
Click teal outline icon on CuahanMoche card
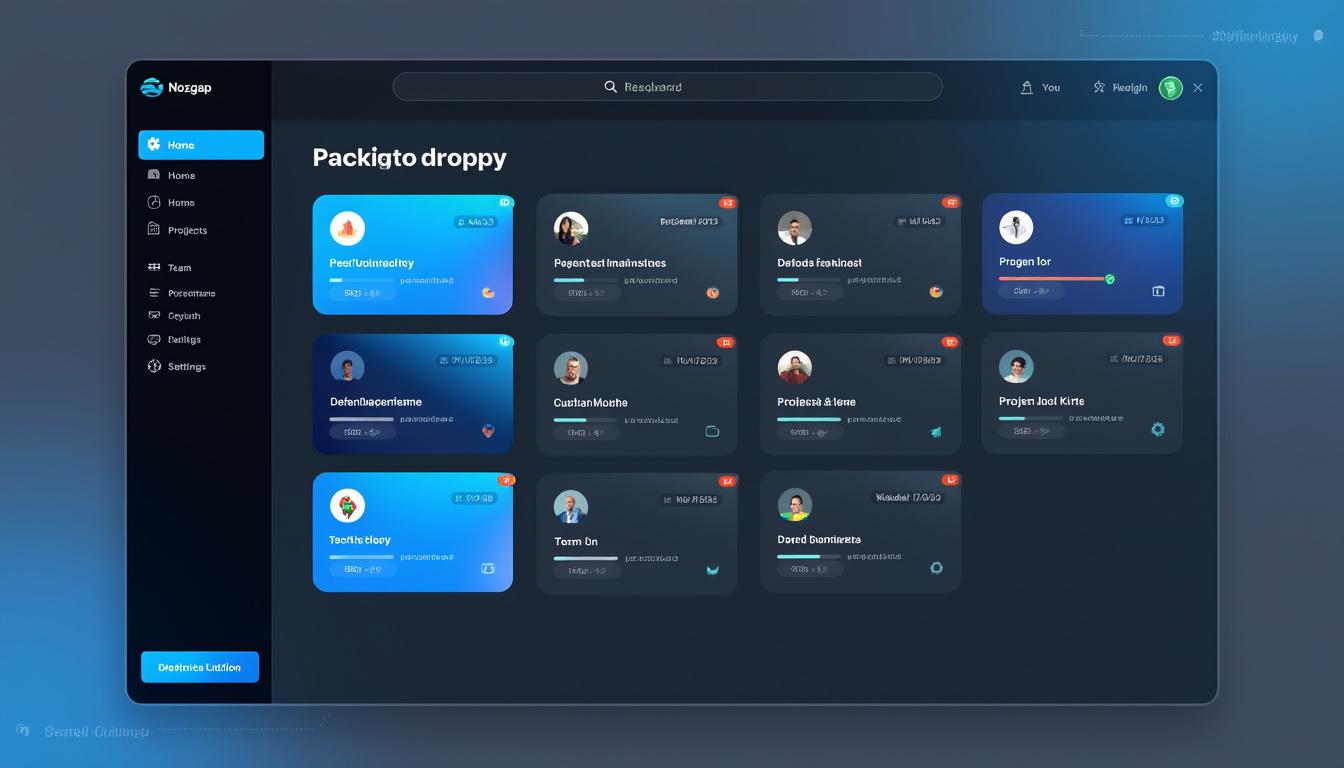pos(713,432)
